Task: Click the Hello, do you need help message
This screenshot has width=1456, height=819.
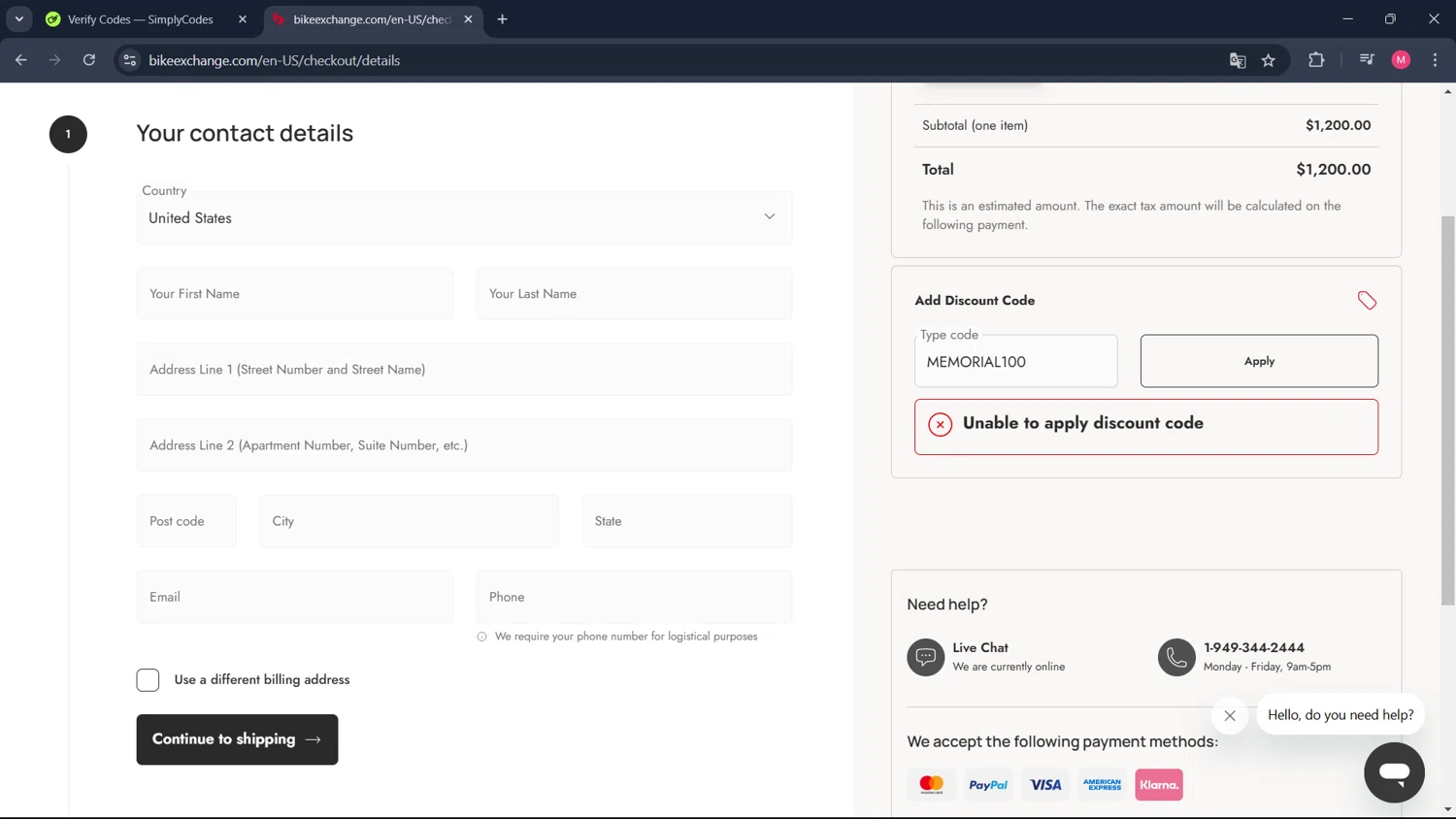Action: 1340,715
